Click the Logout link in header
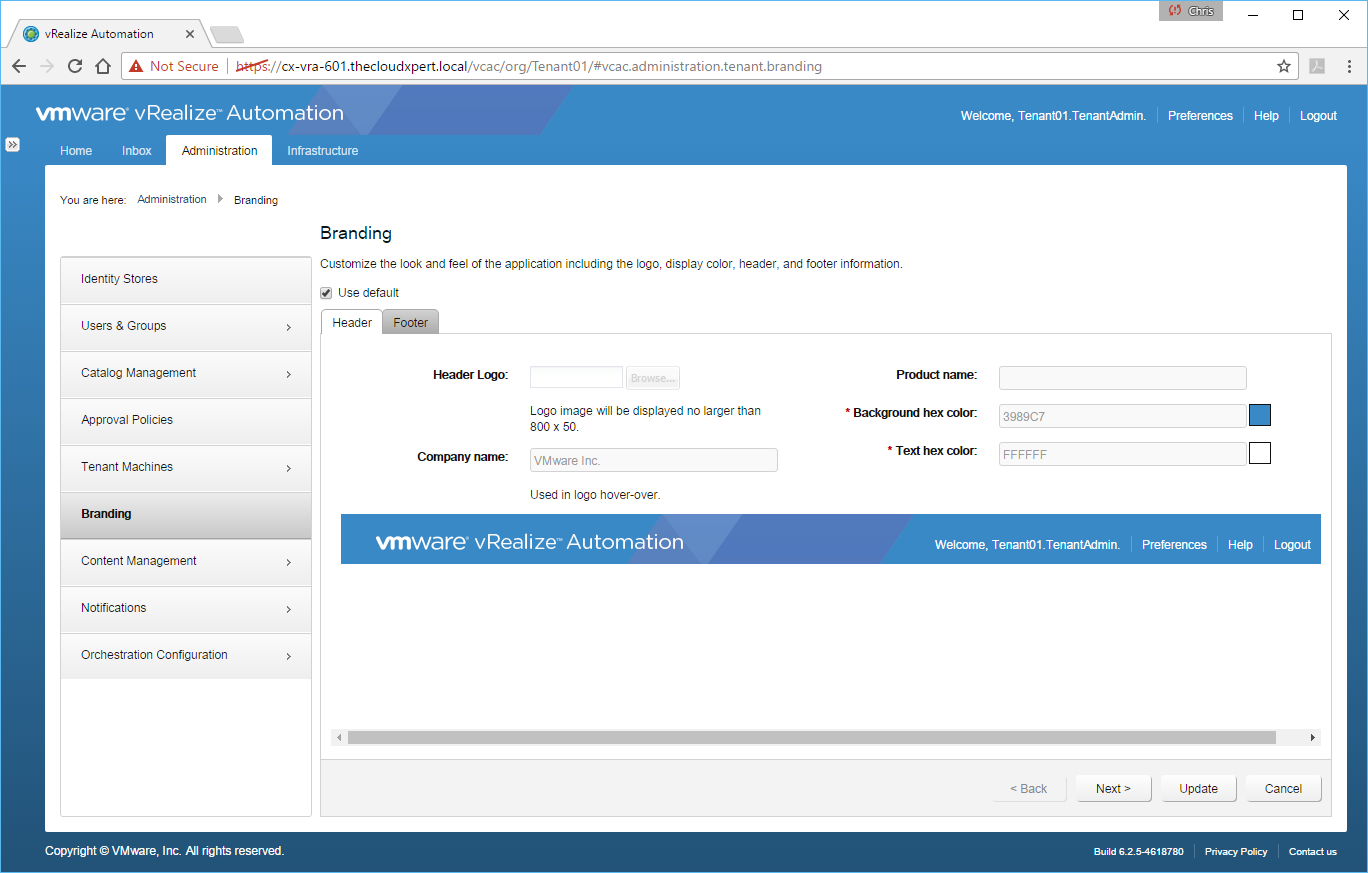This screenshot has height=873, width=1368. pos(1318,116)
